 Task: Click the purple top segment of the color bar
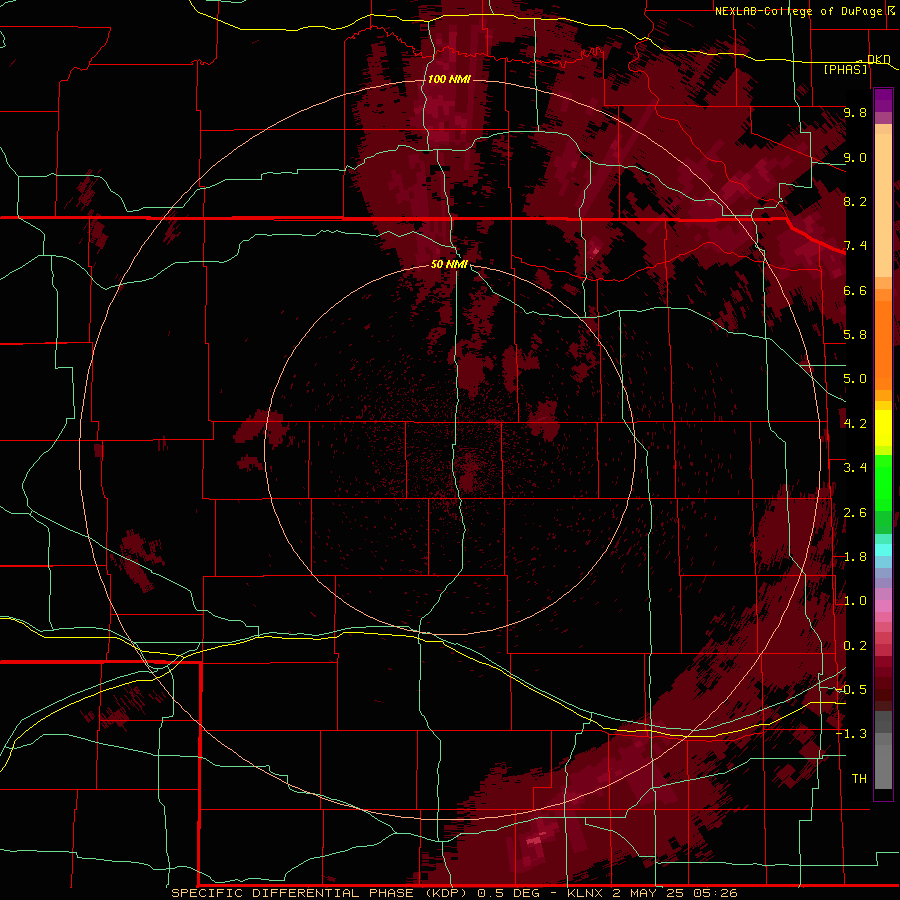pyautogui.click(x=883, y=100)
